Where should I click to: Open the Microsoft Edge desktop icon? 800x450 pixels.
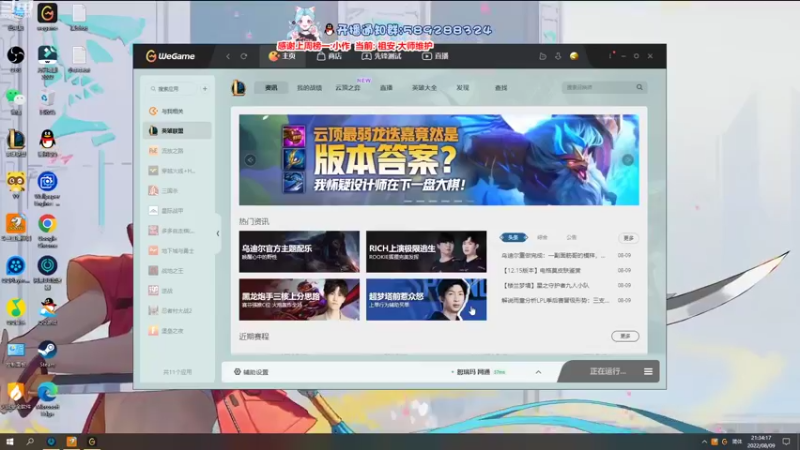click(47, 399)
